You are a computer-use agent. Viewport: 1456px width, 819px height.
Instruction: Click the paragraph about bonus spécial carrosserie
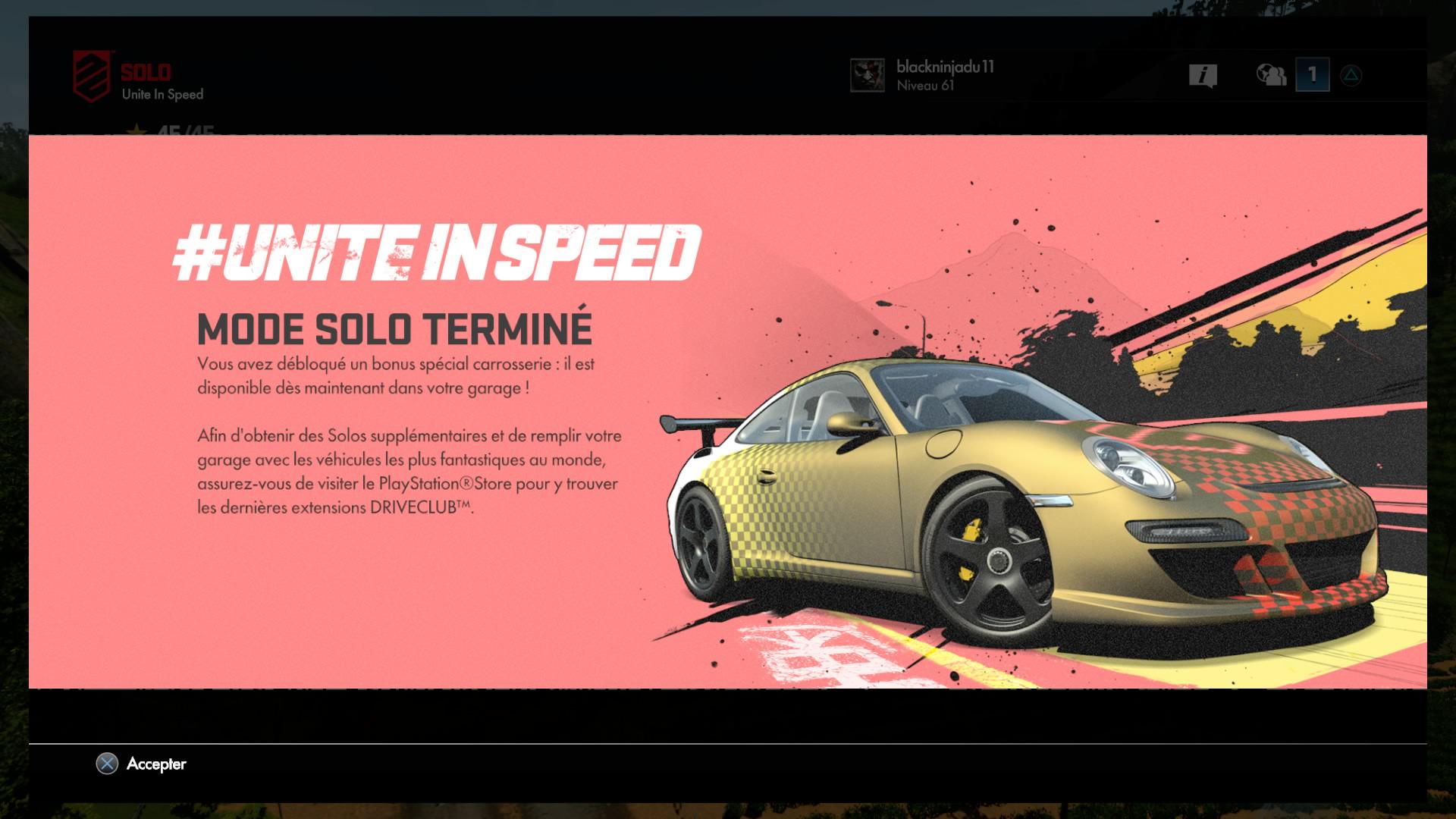(396, 375)
